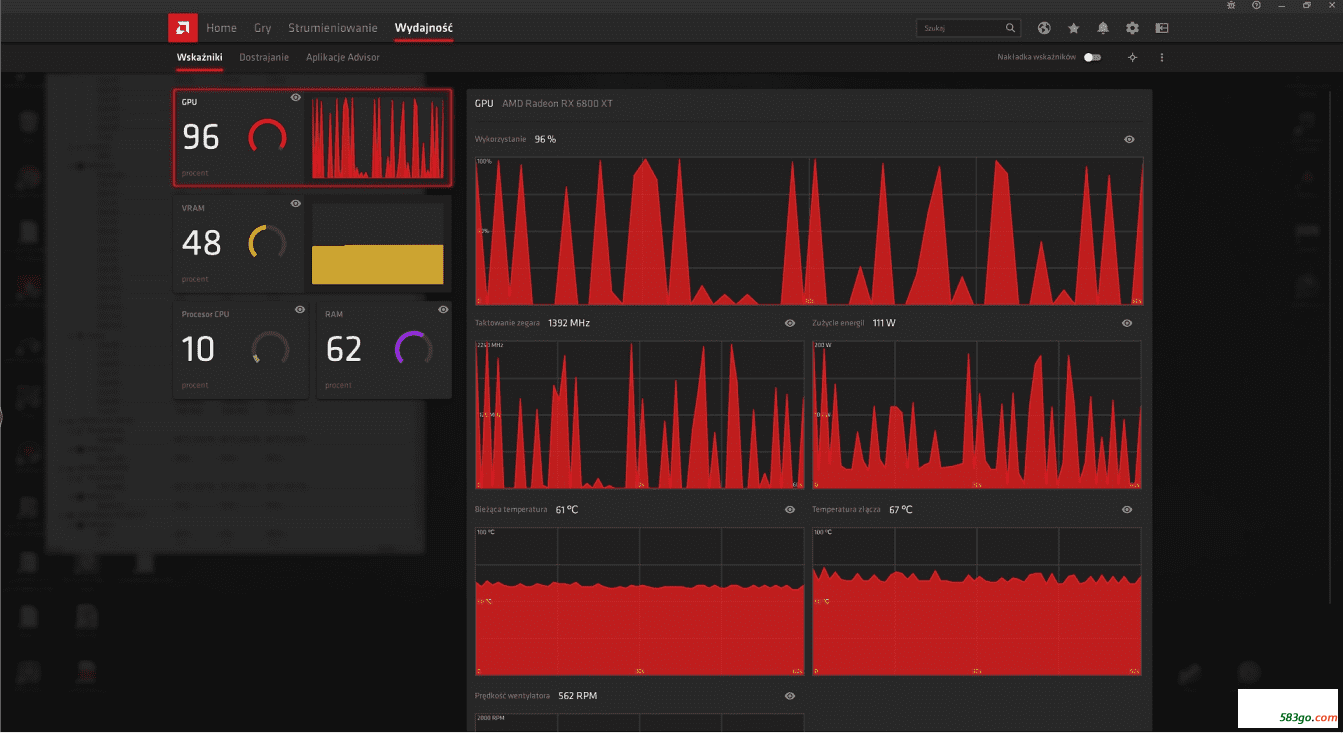The width and height of the screenshot is (1343, 733).
Task: Select the RAM 62 percent card
Action: (x=384, y=349)
